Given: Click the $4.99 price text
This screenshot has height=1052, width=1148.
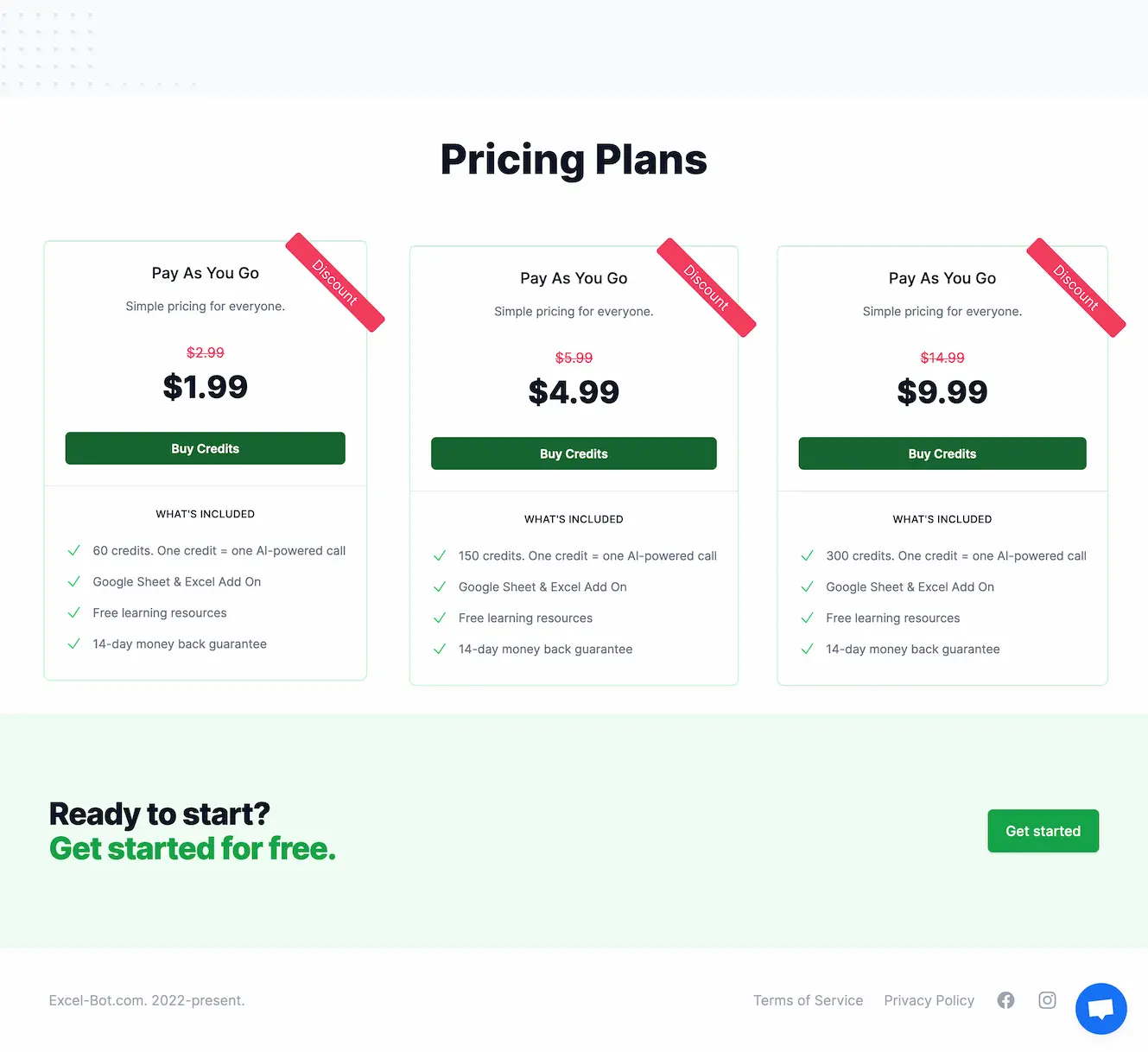Looking at the screenshot, I should pos(574,392).
